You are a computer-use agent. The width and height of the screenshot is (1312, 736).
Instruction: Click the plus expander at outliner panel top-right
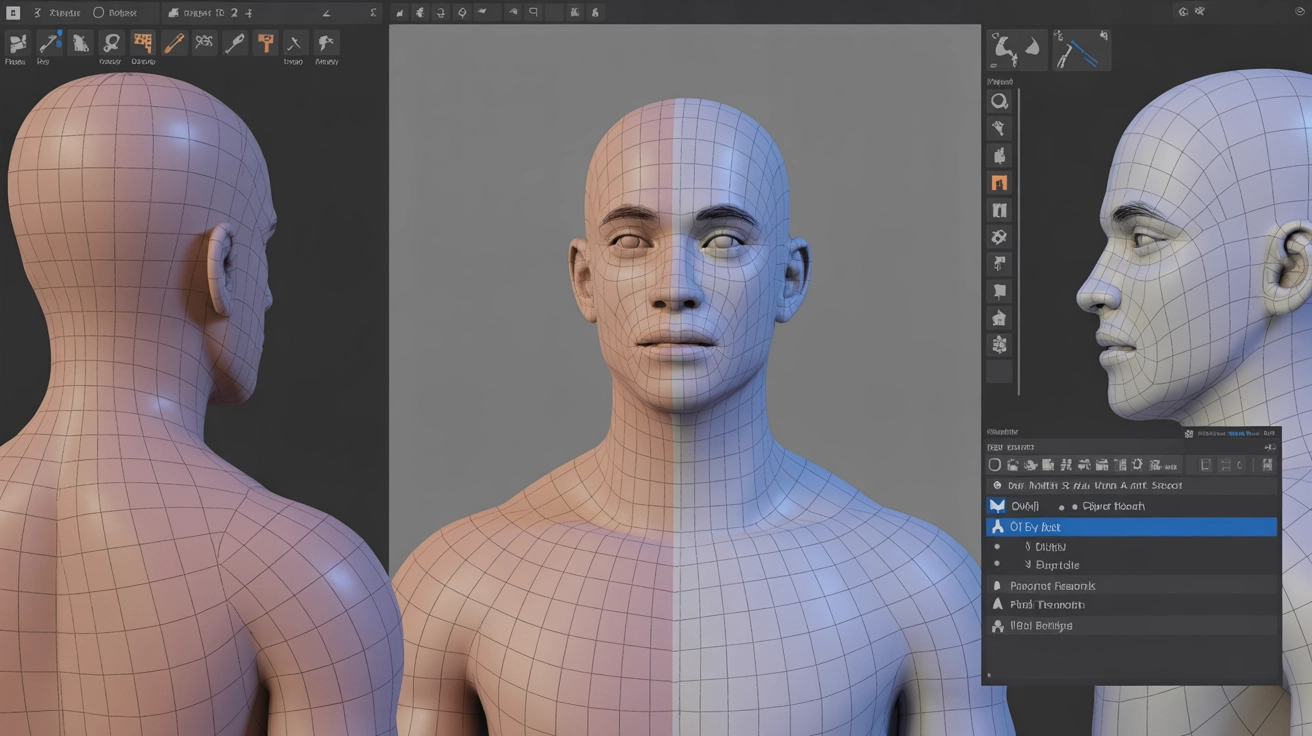click(x=1271, y=447)
